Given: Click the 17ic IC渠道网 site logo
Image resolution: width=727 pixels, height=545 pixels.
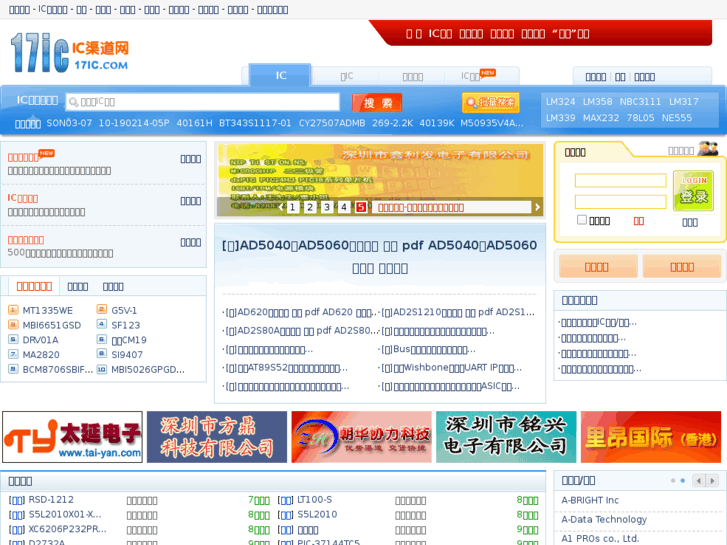Looking at the screenshot, I should (70, 52).
